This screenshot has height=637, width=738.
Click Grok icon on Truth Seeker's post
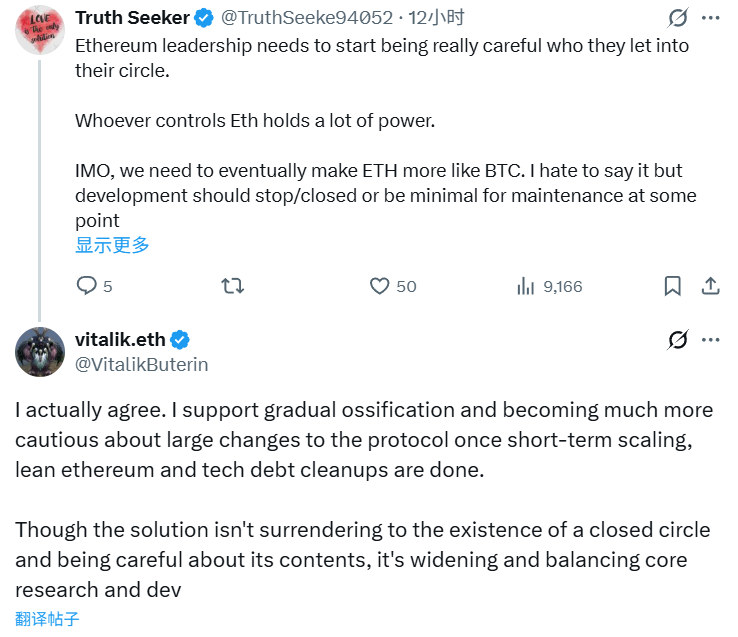[677, 18]
